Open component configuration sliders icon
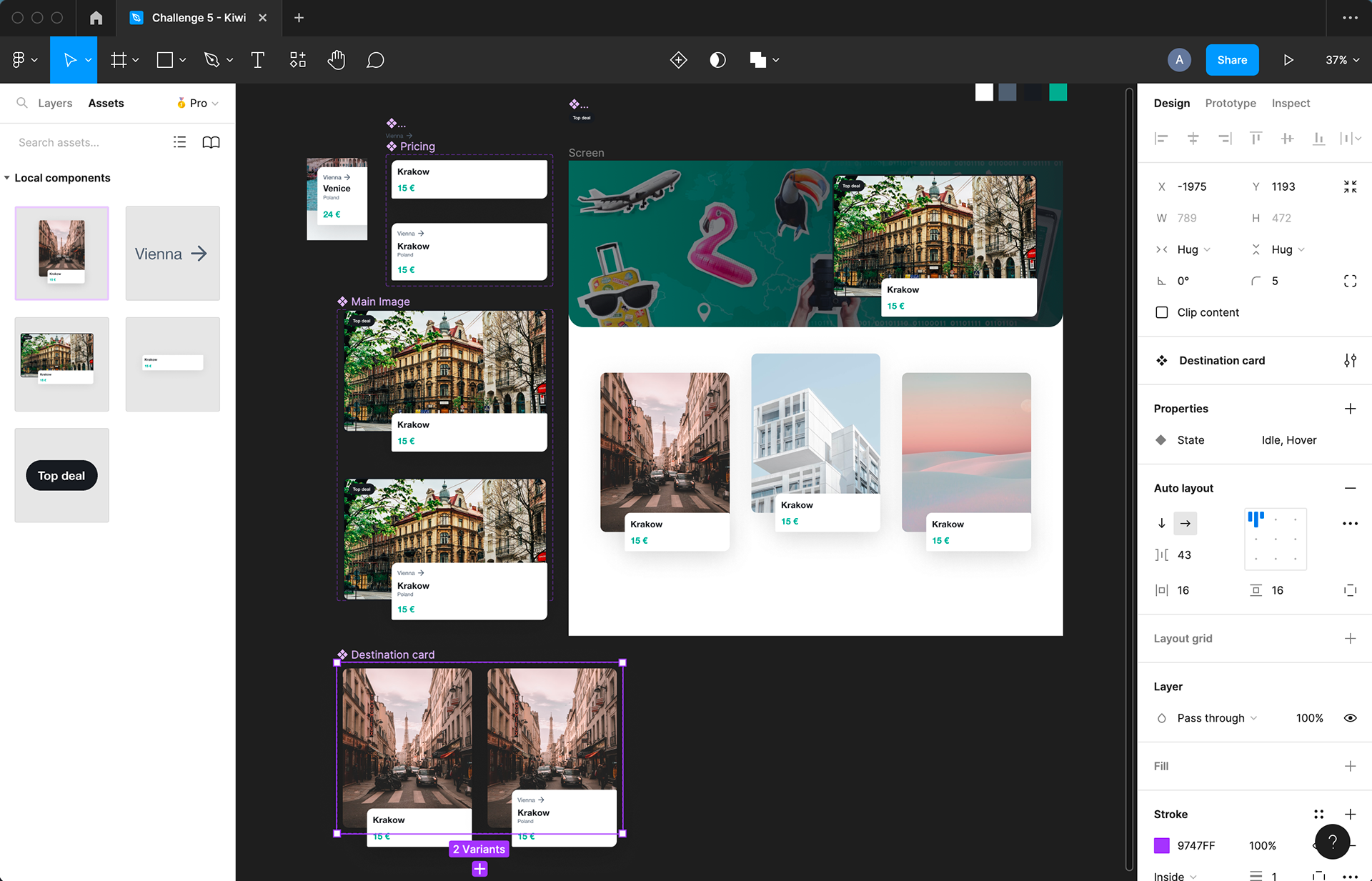The image size is (1372, 881). (x=1350, y=361)
